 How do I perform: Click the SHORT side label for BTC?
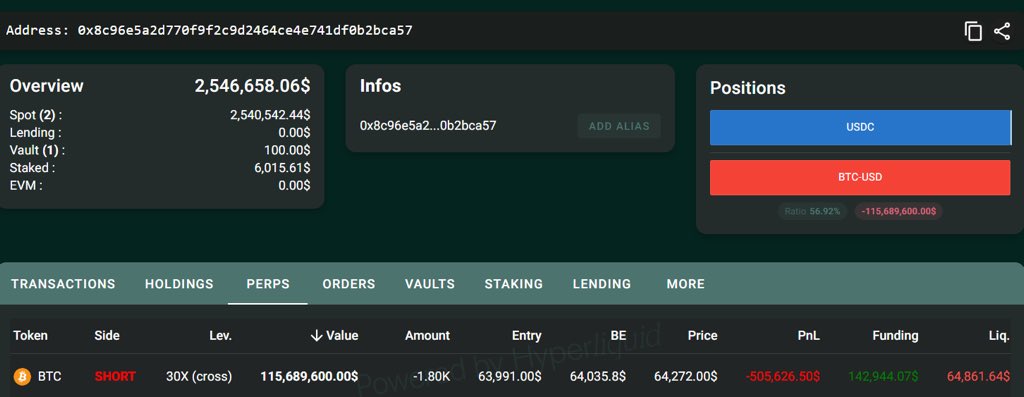point(115,377)
